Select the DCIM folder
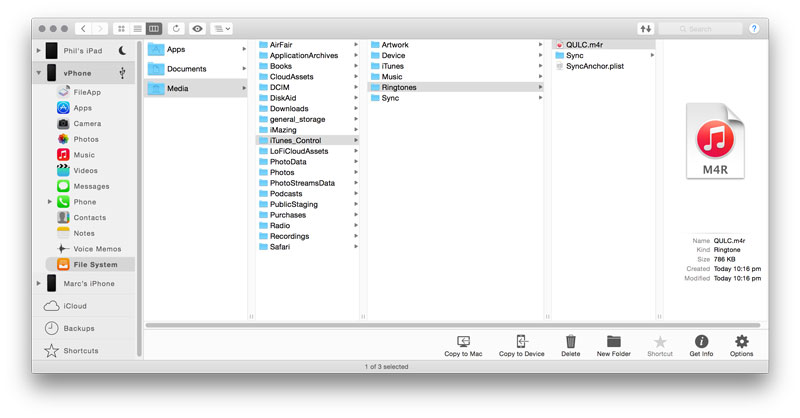This screenshot has height=418, width=800. [307, 87]
